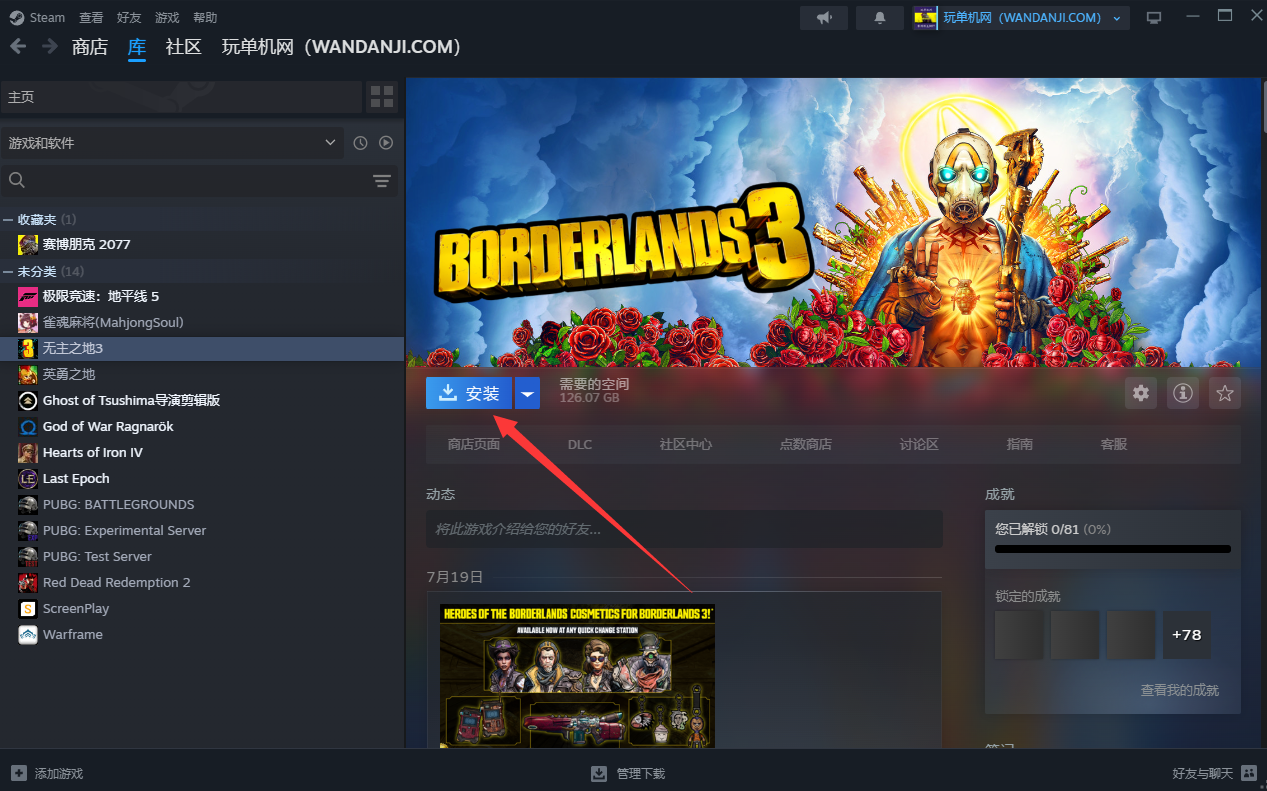1267x791 pixels.
Task: Click the info icon next to the gear
Action: coord(1182,393)
